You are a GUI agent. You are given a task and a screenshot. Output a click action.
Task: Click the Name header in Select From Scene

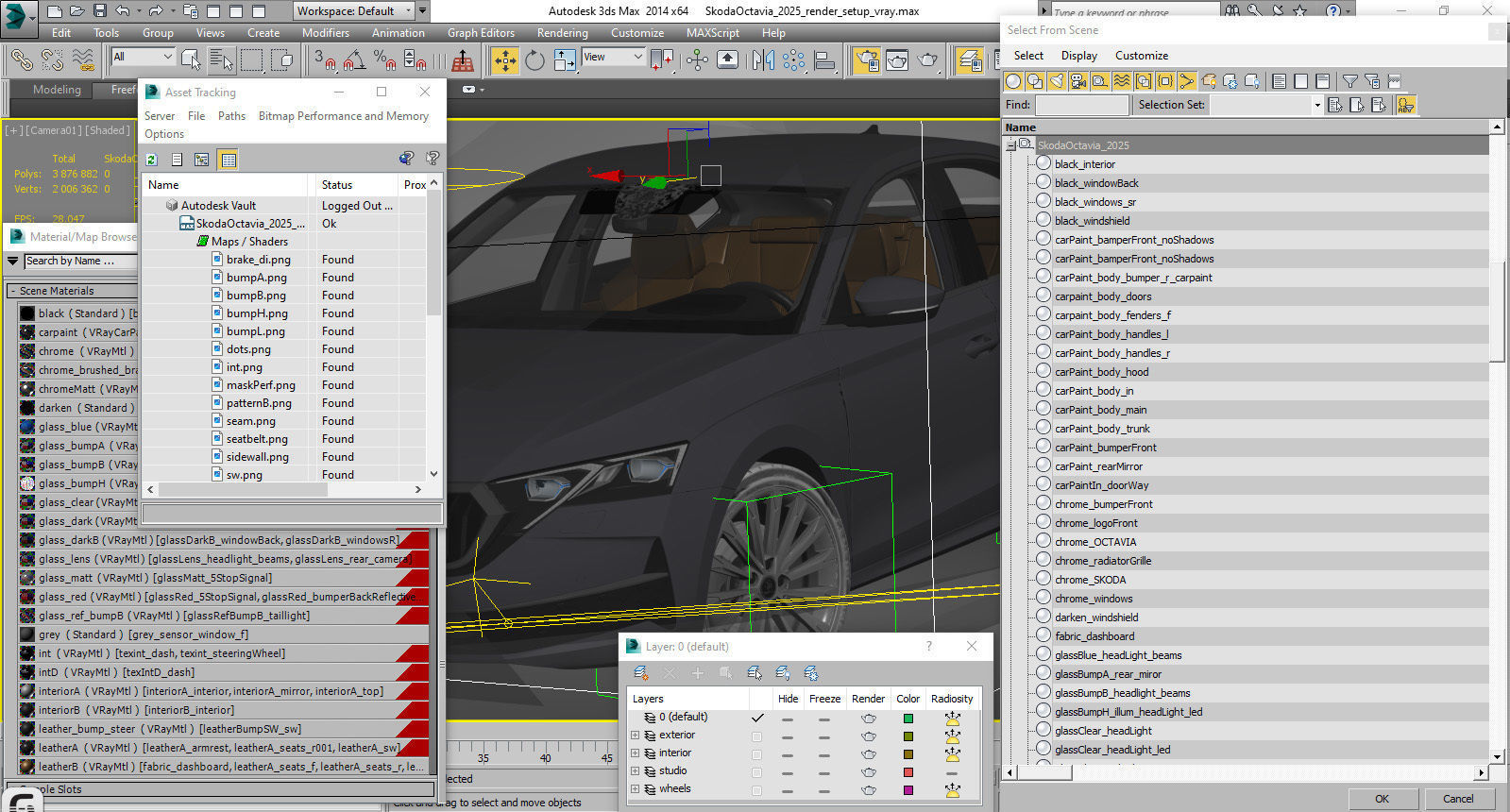(1246, 127)
